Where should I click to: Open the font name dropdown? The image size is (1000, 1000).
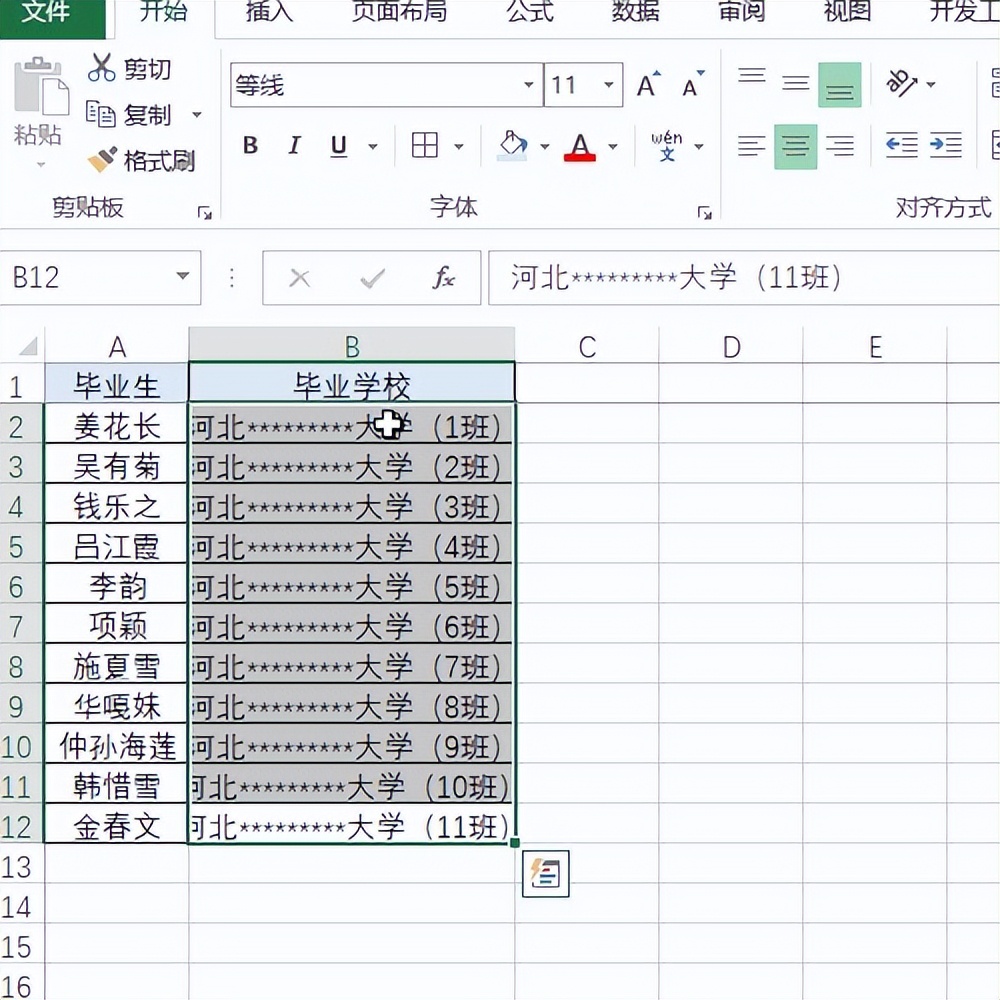click(530, 86)
